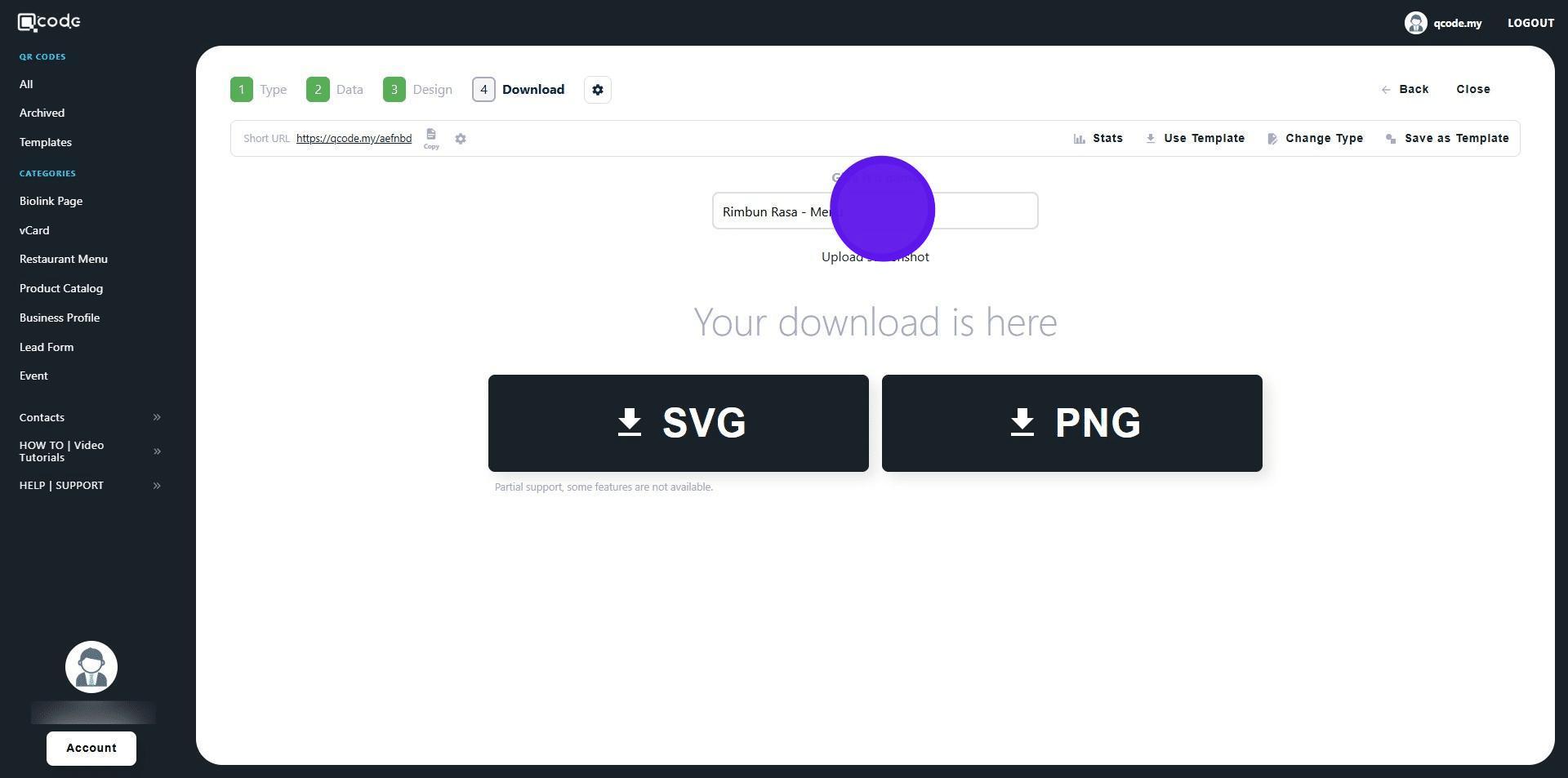The image size is (1568, 778).
Task: Open Templates in the sidebar
Action: tap(46, 142)
